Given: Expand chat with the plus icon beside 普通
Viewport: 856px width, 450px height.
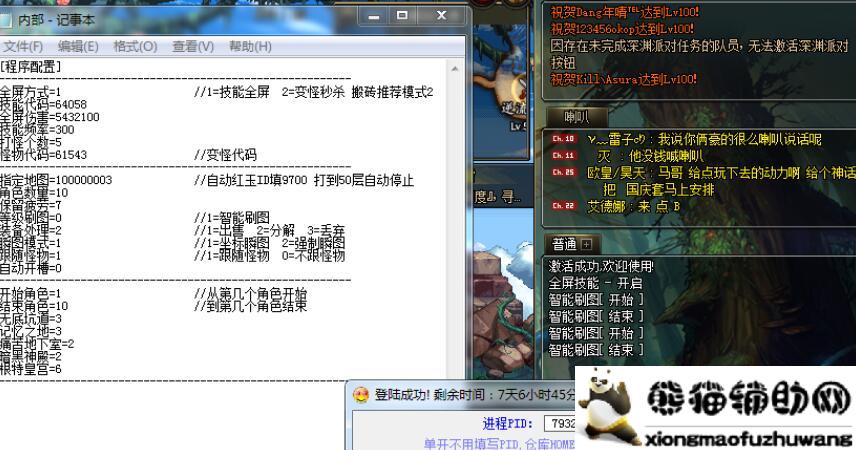Looking at the screenshot, I should pyautogui.click(x=586, y=244).
